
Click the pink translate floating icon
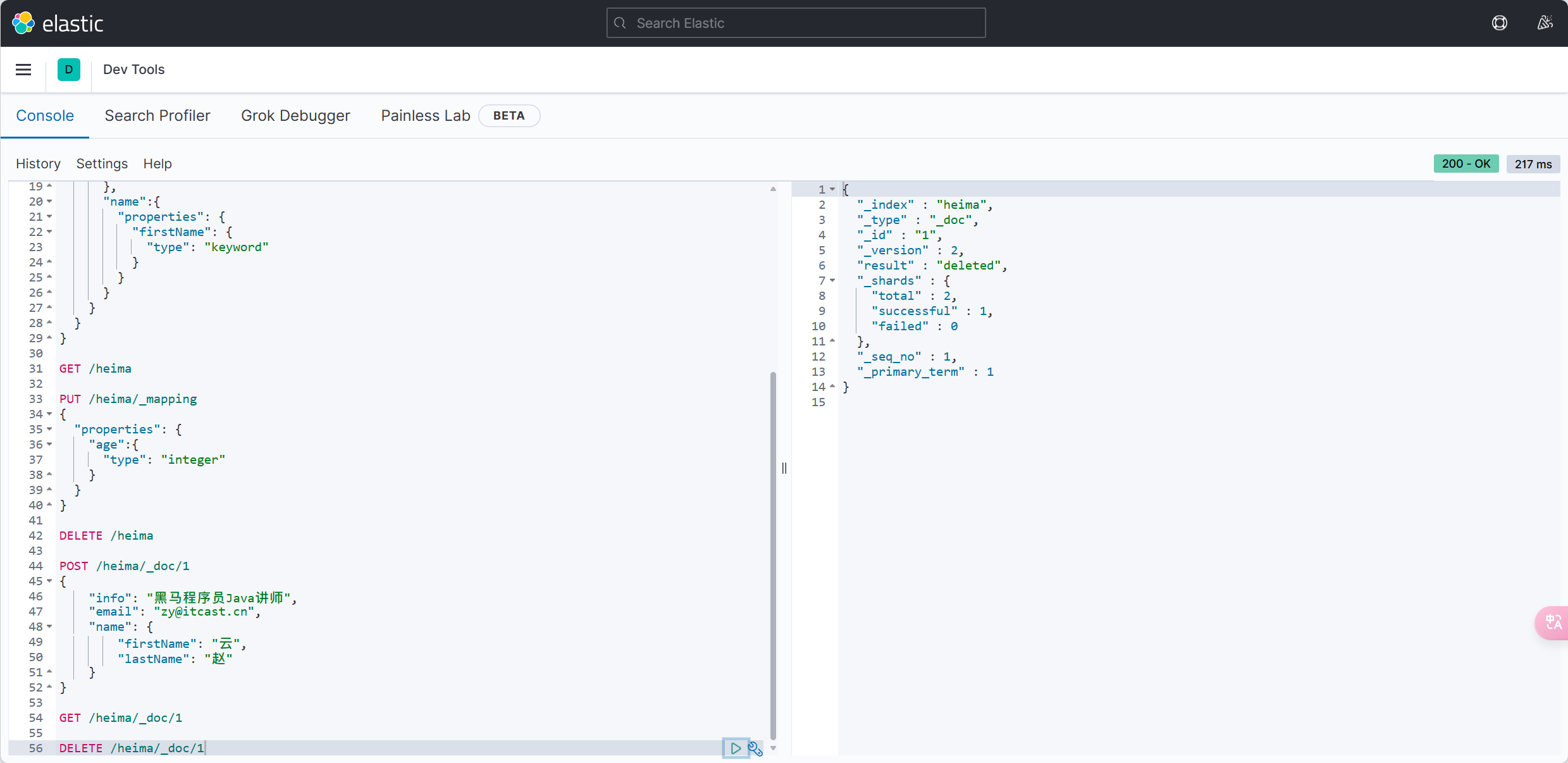pos(1553,623)
